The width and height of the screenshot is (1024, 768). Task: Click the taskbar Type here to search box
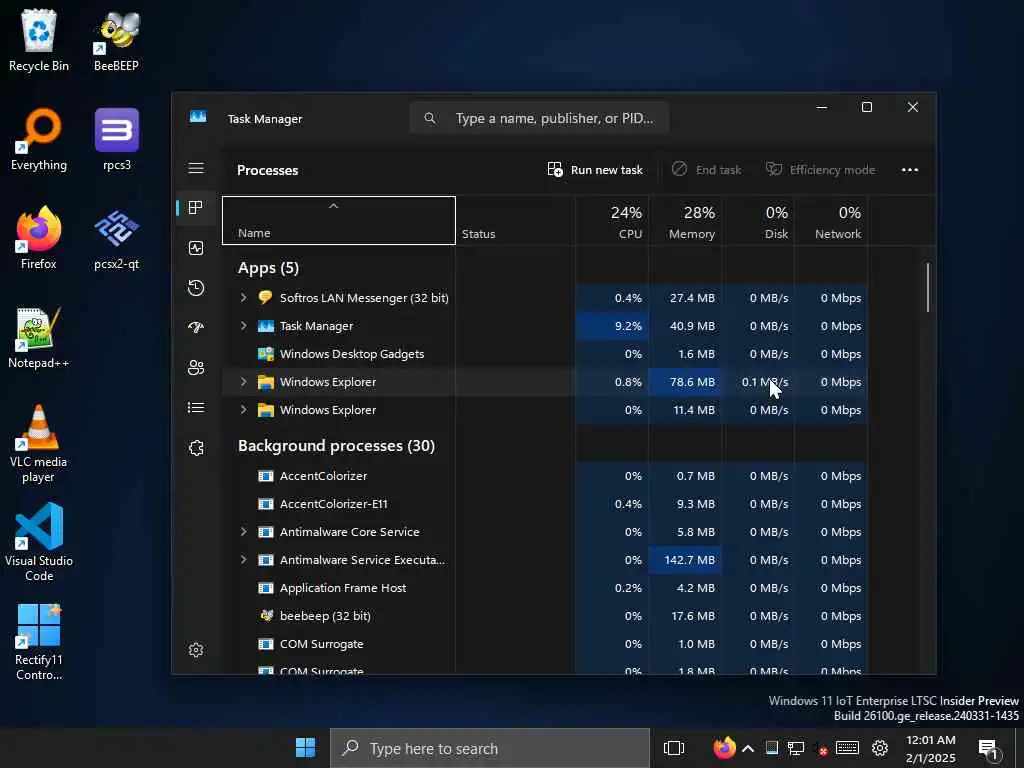pos(490,748)
